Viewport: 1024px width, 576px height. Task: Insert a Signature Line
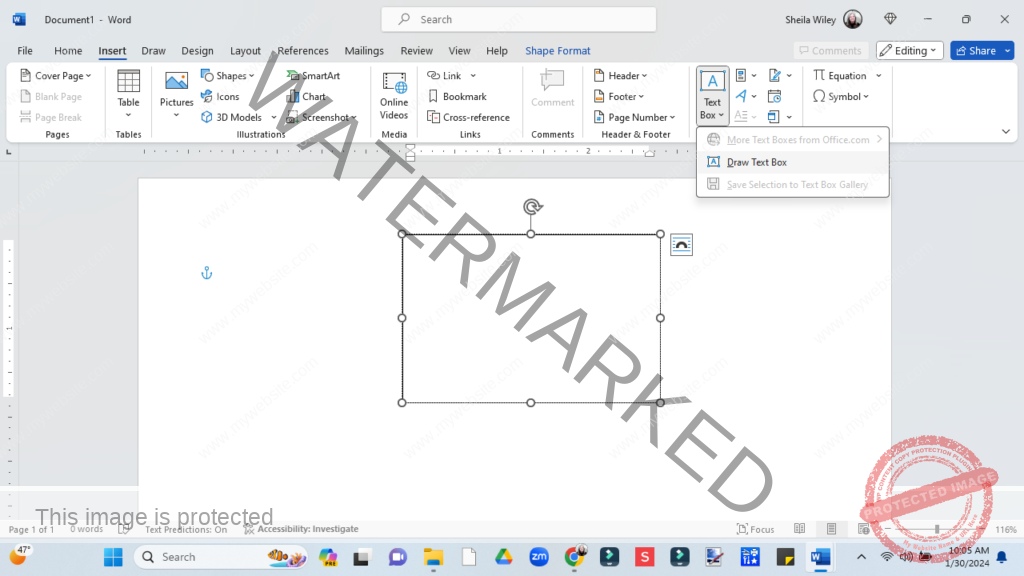(780, 76)
